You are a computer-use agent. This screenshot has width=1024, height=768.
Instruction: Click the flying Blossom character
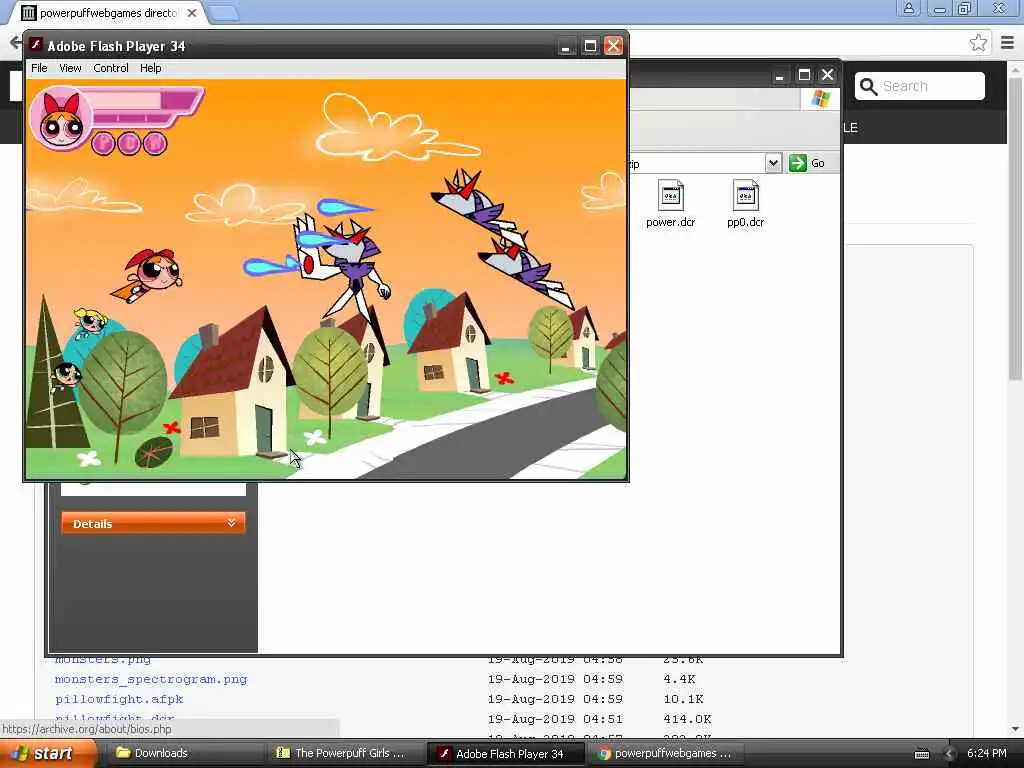click(x=148, y=274)
